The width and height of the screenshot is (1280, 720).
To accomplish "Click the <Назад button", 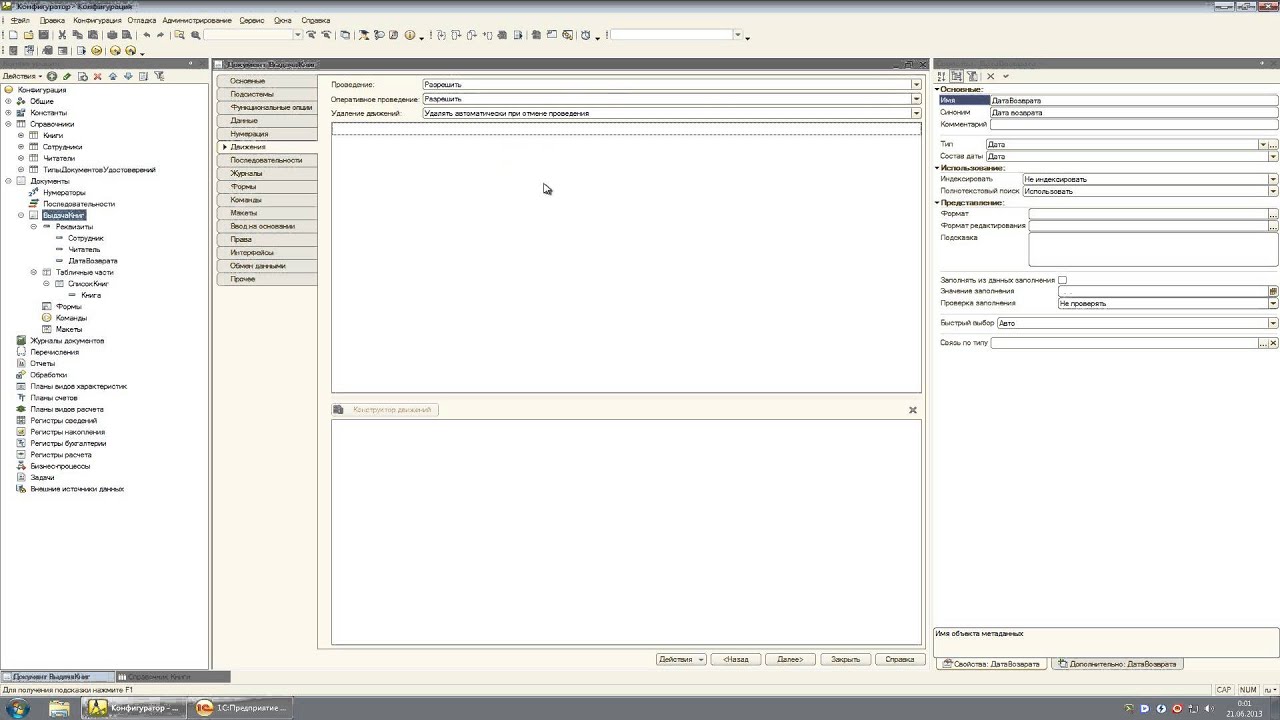I will coord(735,659).
